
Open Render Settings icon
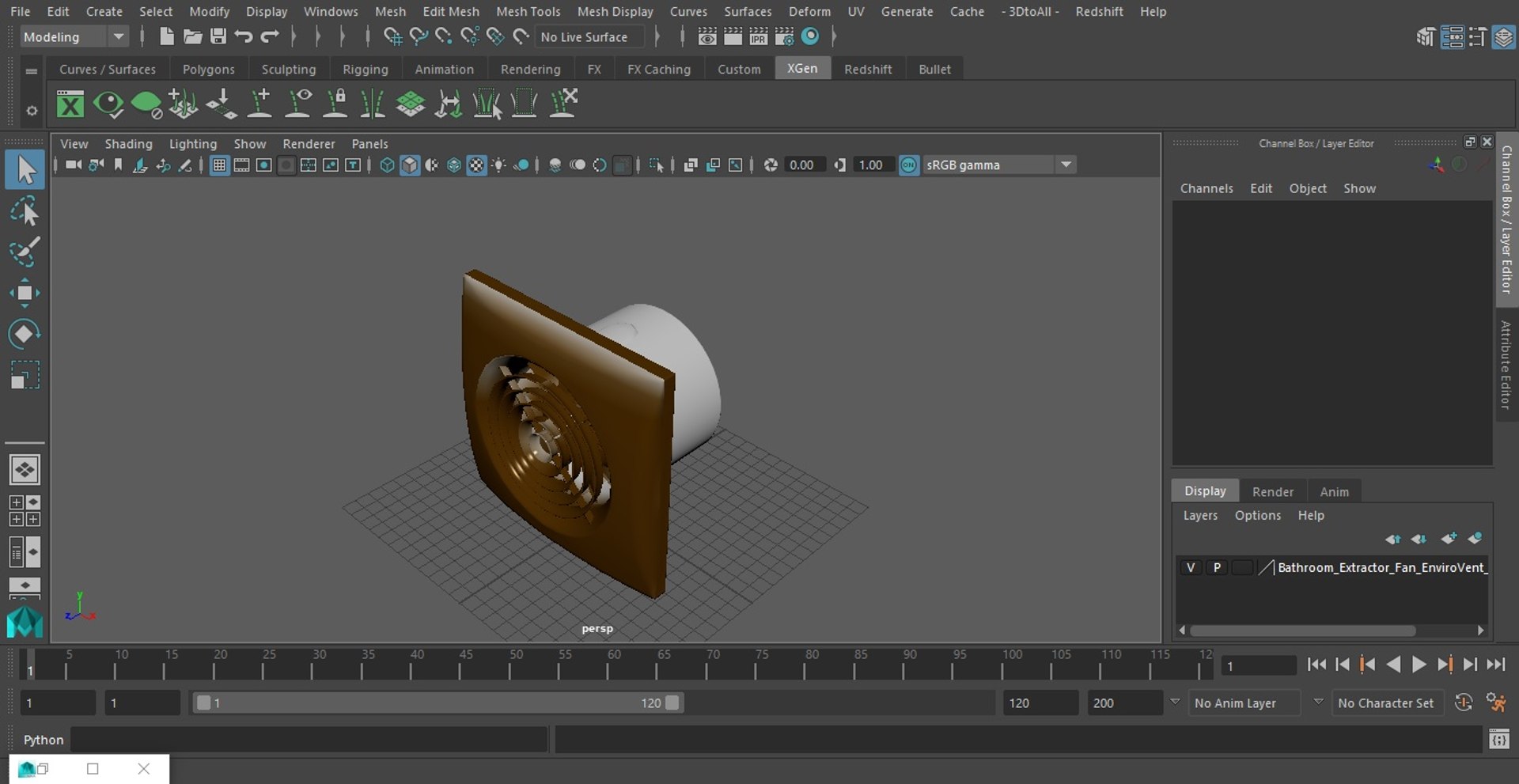[785, 36]
